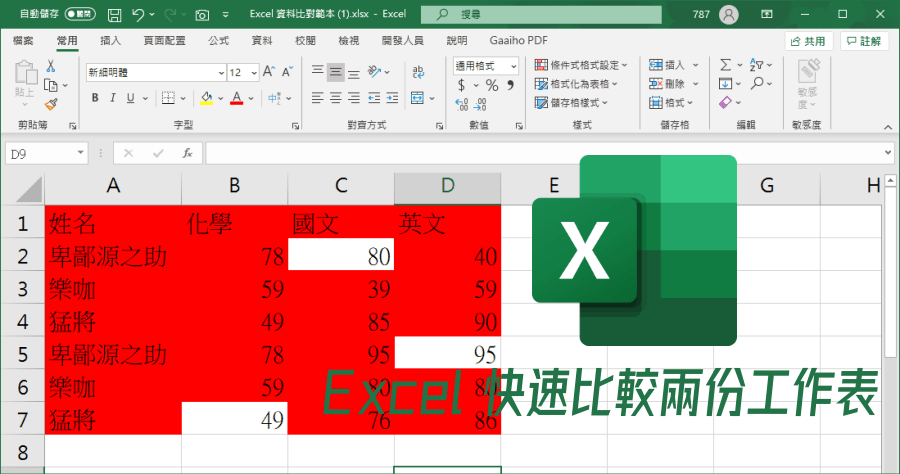Toggle Italic formatting
The height and width of the screenshot is (474, 900).
[112, 98]
